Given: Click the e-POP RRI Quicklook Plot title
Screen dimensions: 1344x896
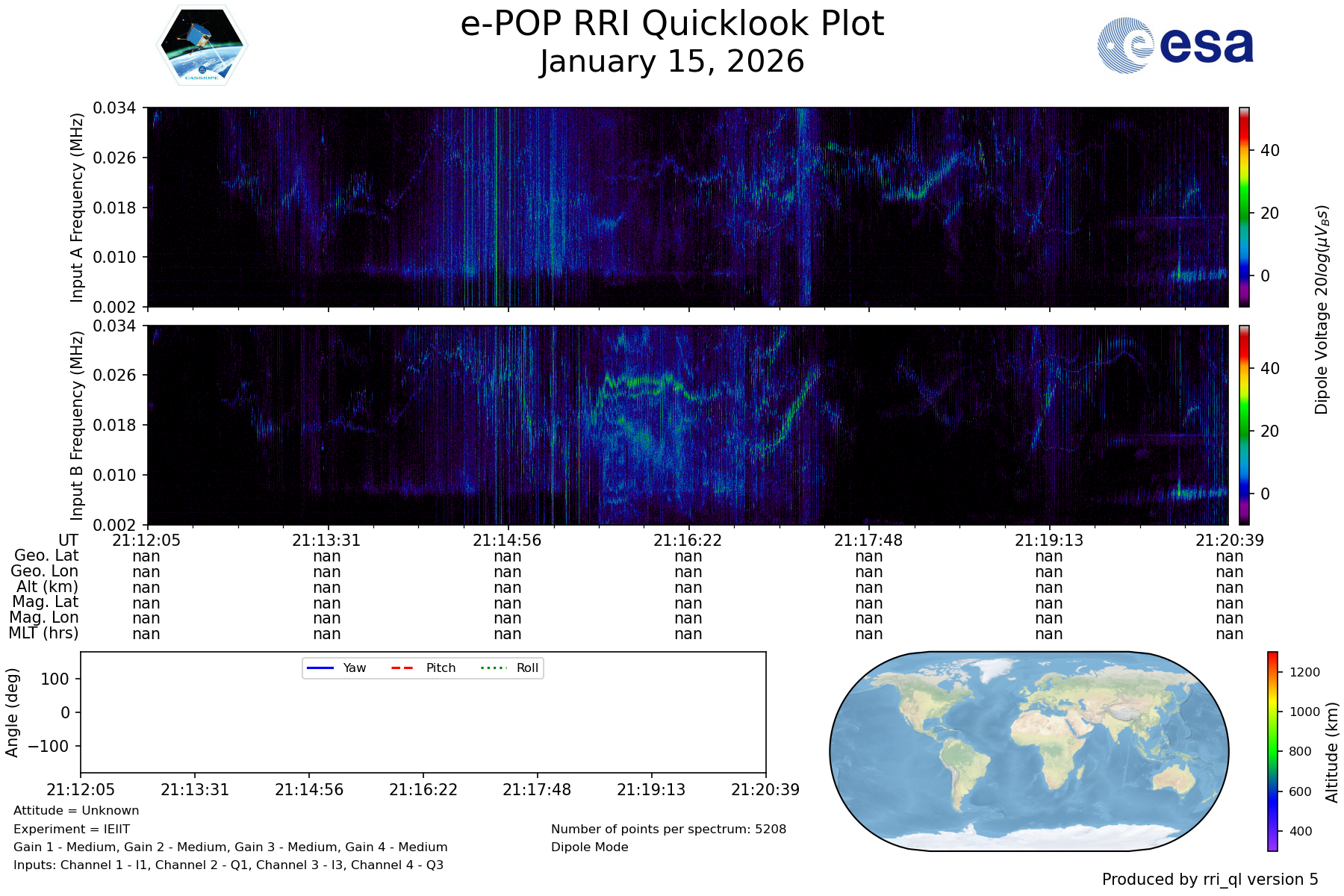Looking at the screenshot, I should point(672,24).
